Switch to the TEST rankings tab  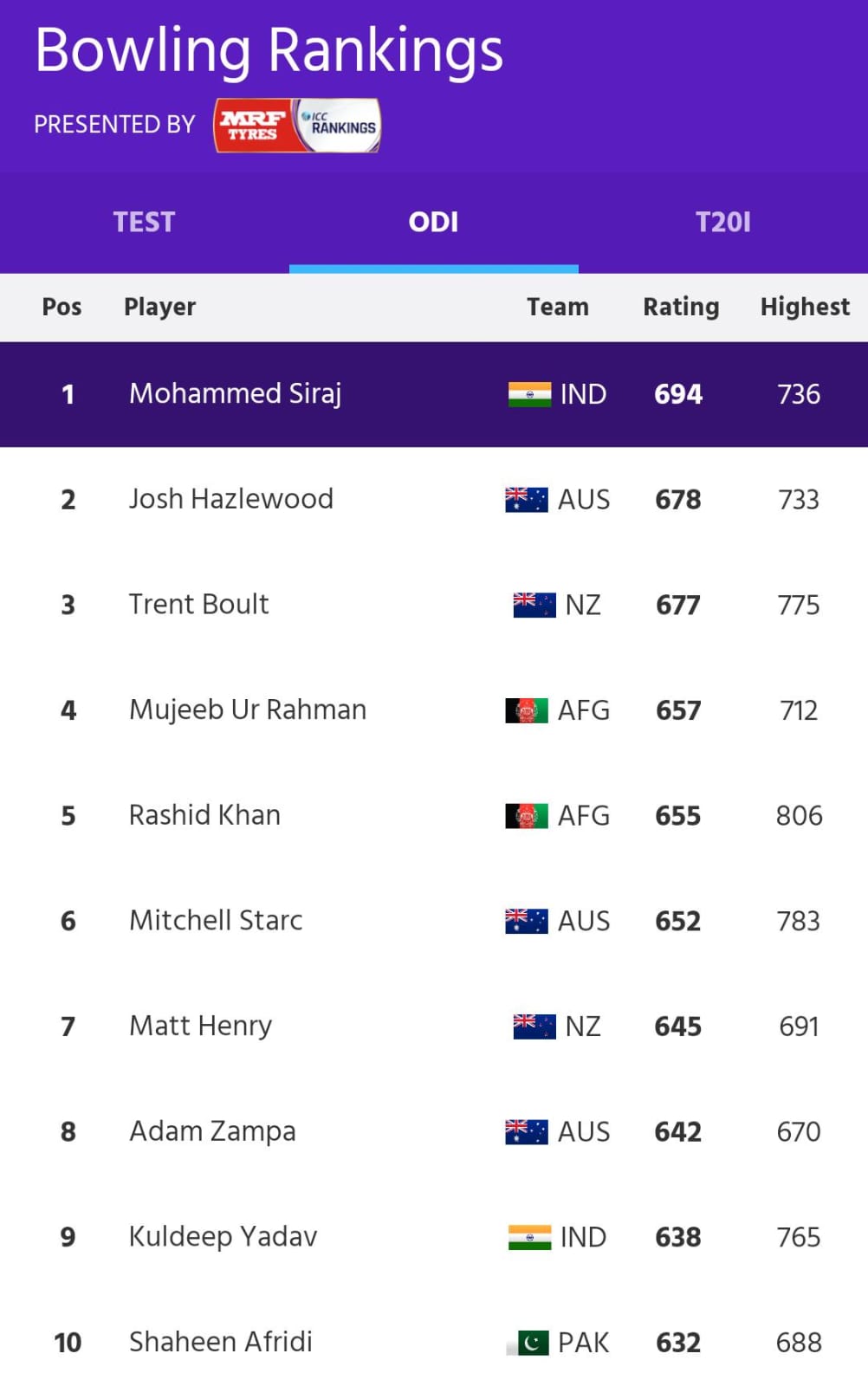[x=144, y=223]
